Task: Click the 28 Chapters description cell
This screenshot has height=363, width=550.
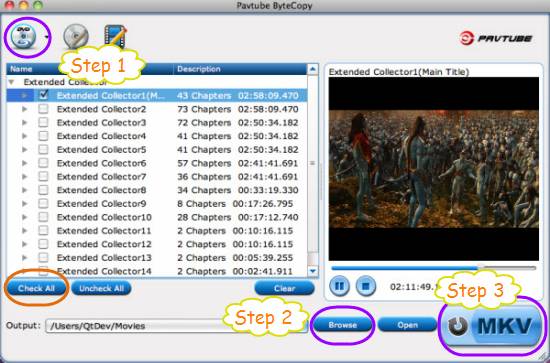Action: coord(204,217)
